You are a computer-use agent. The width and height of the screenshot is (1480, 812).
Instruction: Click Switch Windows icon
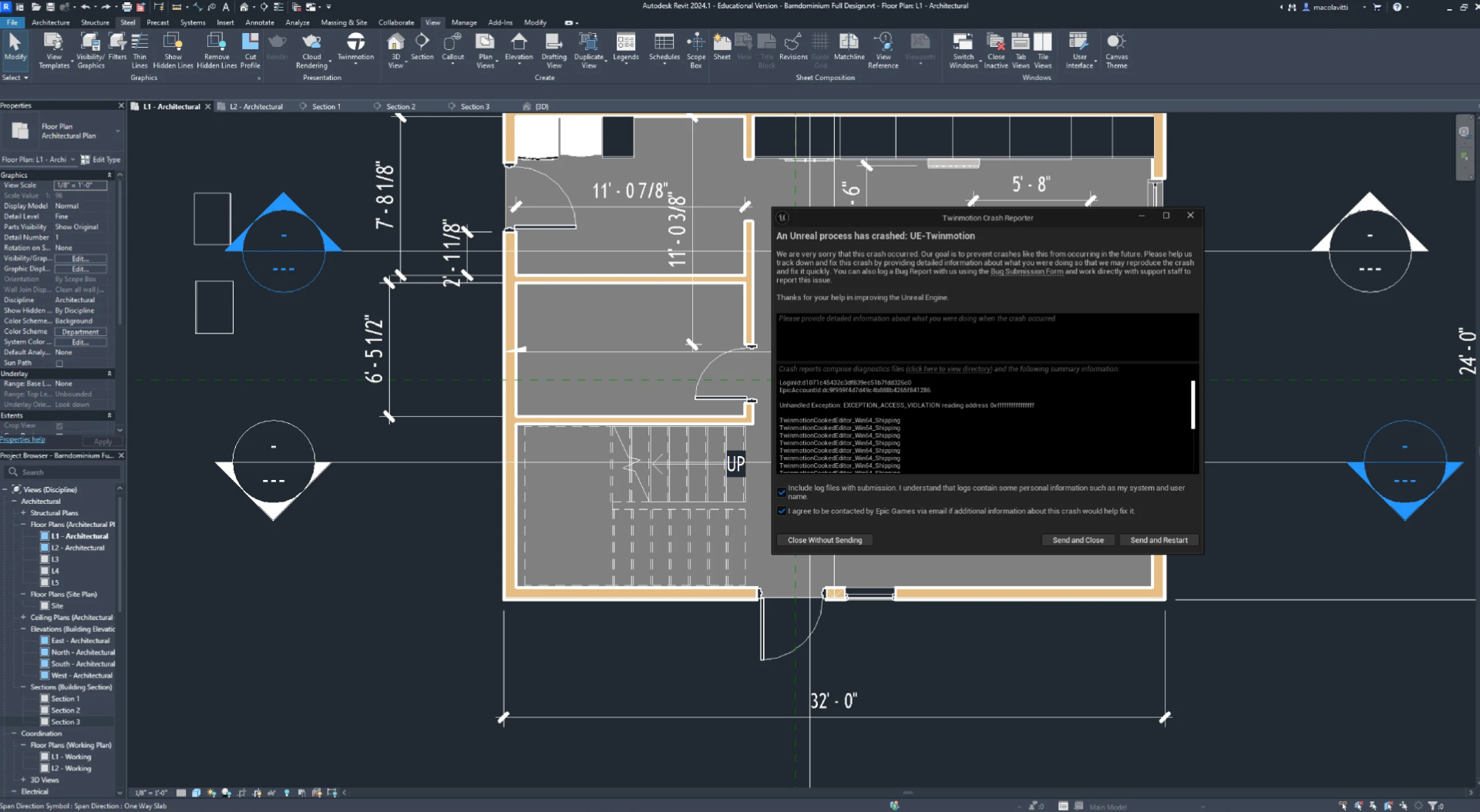click(x=963, y=51)
